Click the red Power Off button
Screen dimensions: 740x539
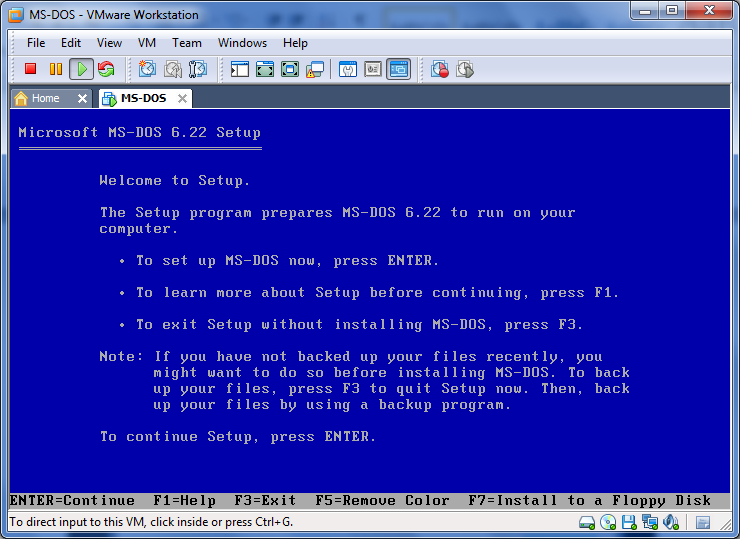tap(31, 69)
